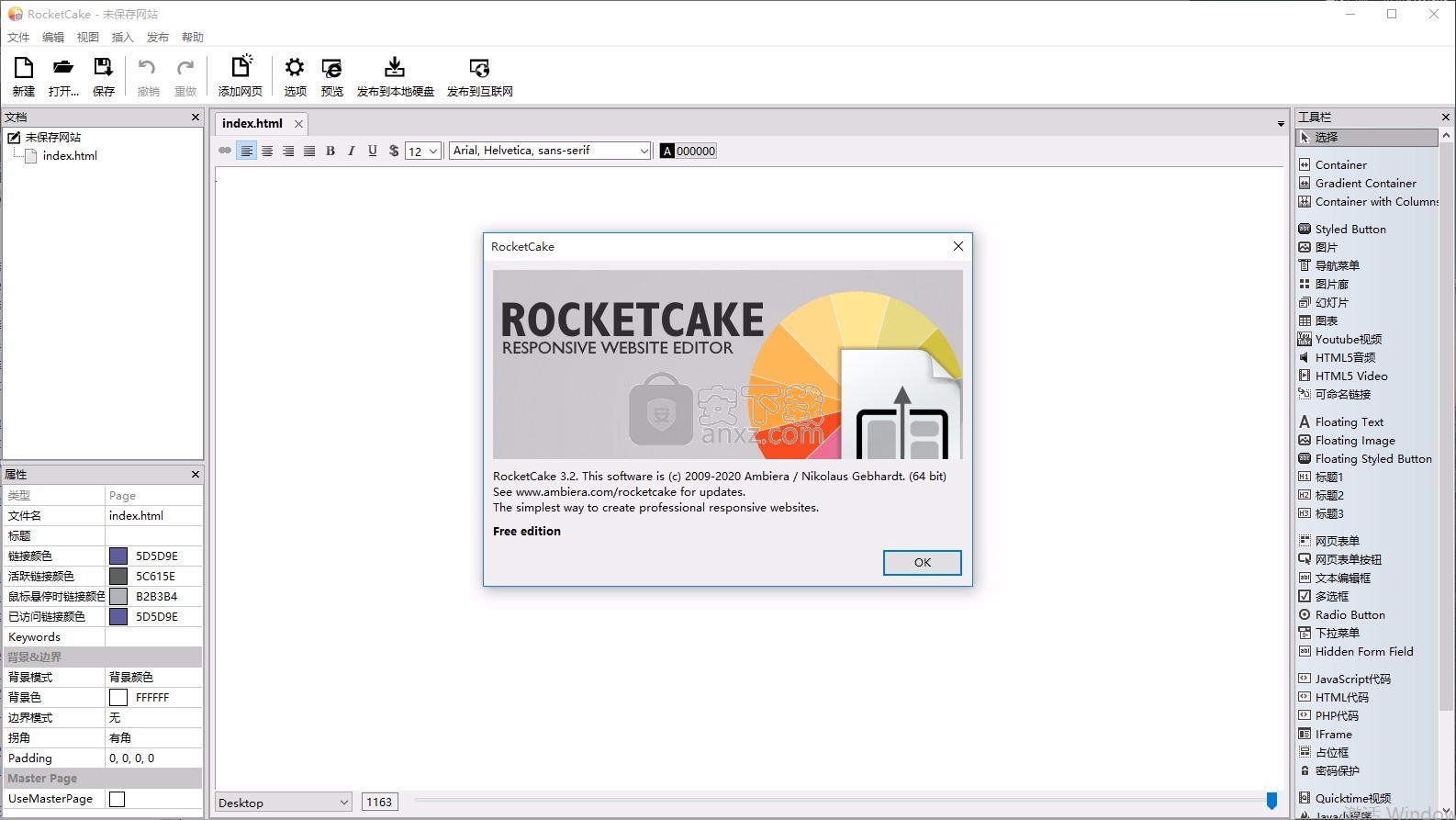The height and width of the screenshot is (820, 1456).
Task: Open a file with the 打开 icon
Action: [63, 76]
